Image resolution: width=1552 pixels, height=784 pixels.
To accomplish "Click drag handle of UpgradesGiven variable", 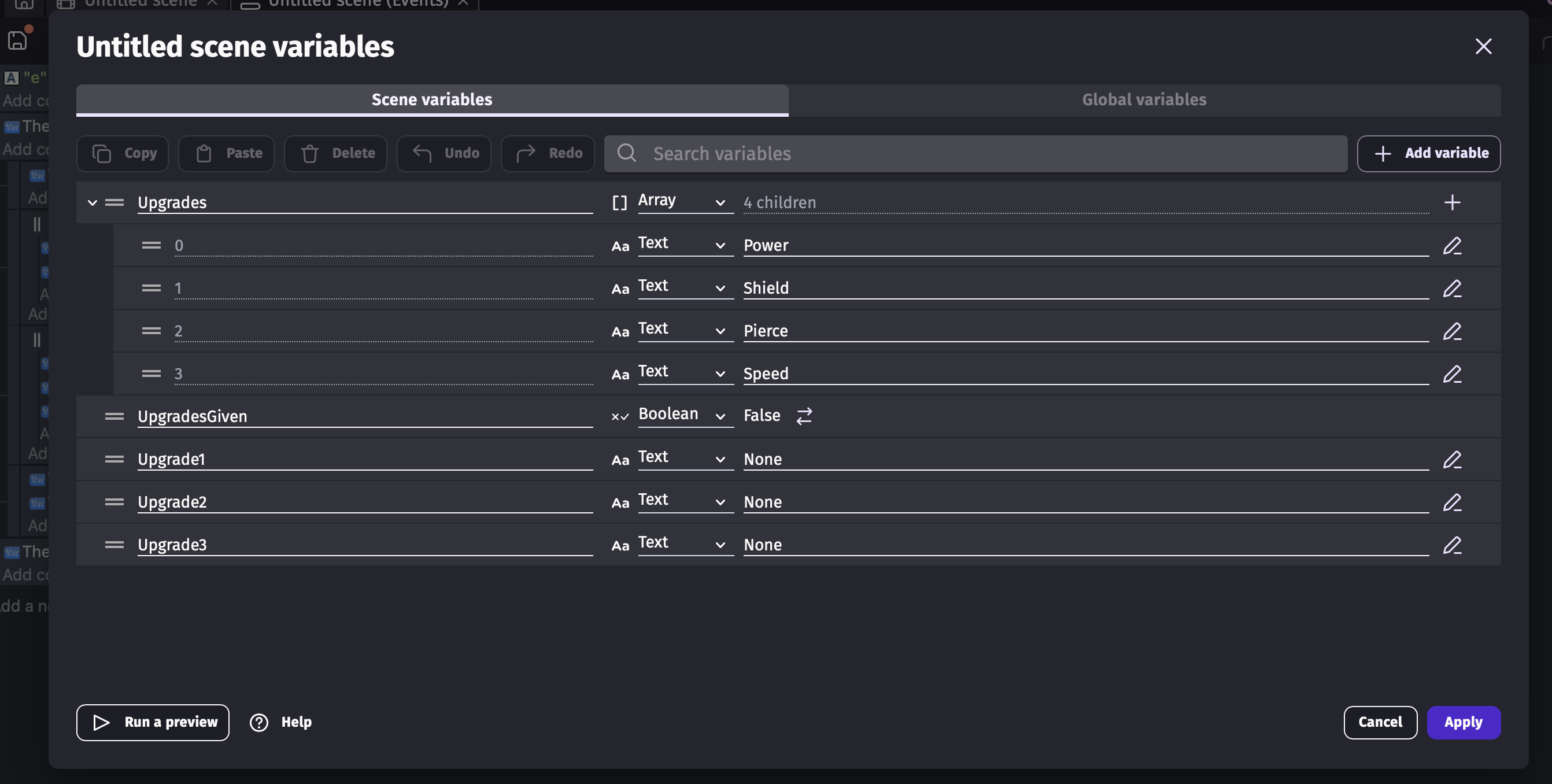I will (x=114, y=416).
